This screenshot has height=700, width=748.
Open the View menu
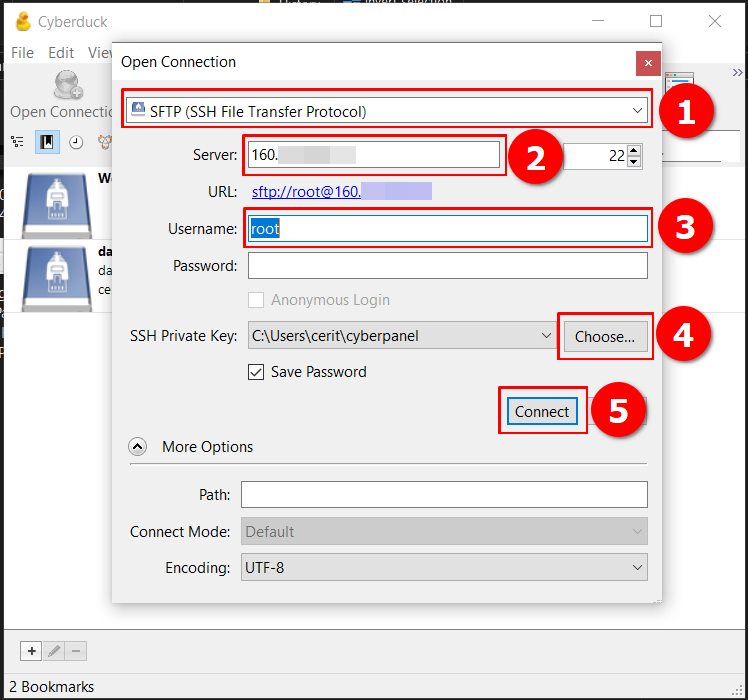pos(100,52)
